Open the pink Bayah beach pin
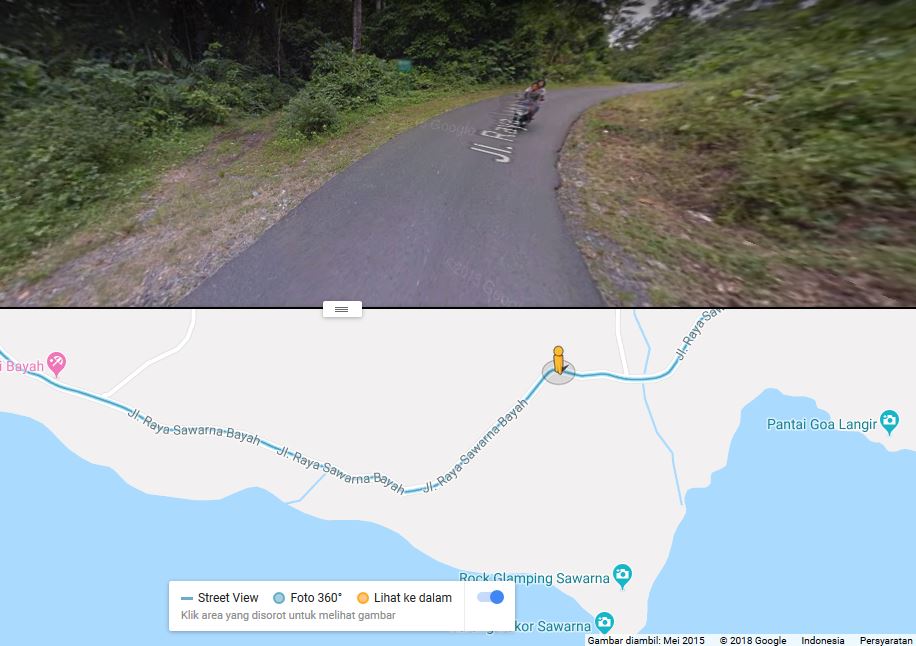 pyautogui.click(x=57, y=364)
